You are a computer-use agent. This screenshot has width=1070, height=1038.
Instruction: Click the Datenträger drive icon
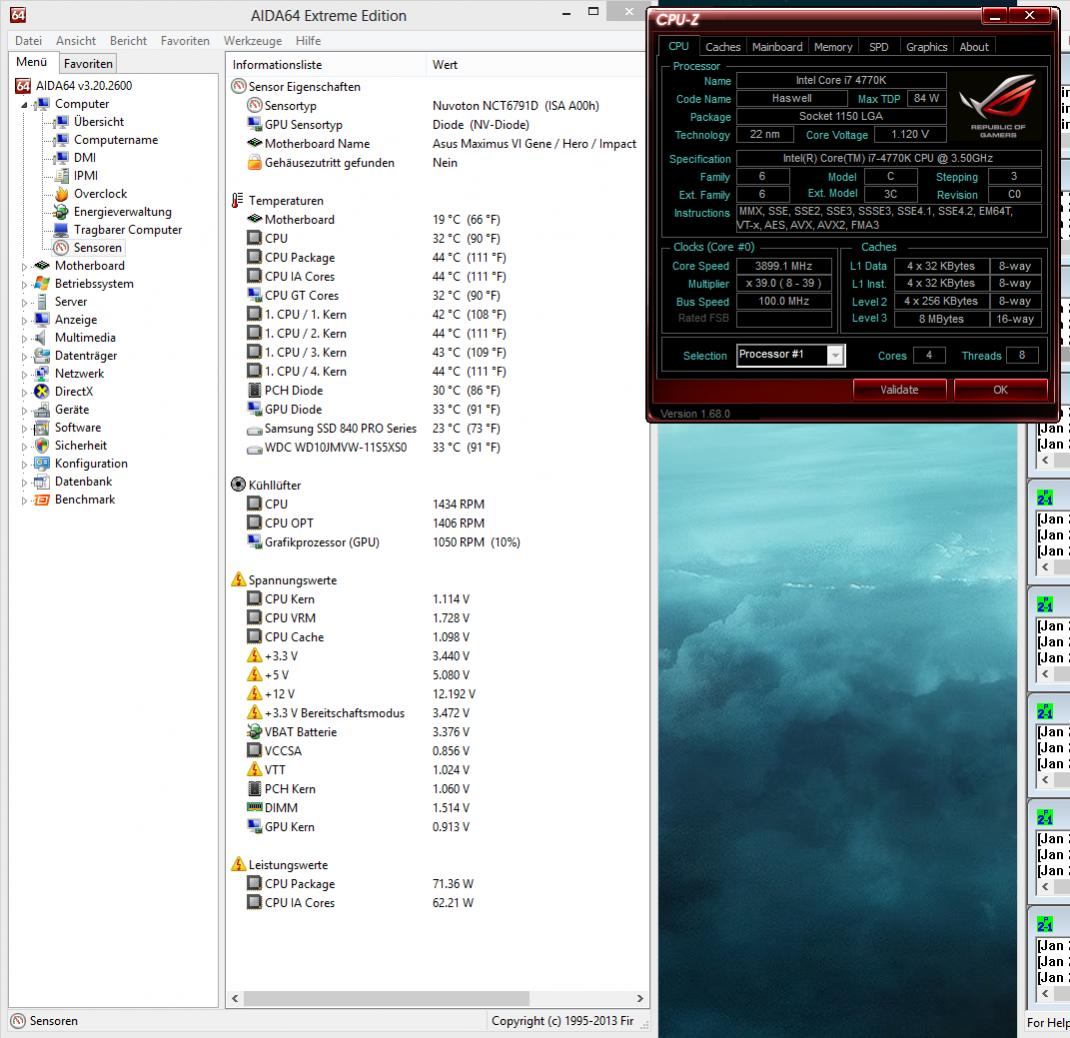pyautogui.click(x=42, y=356)
